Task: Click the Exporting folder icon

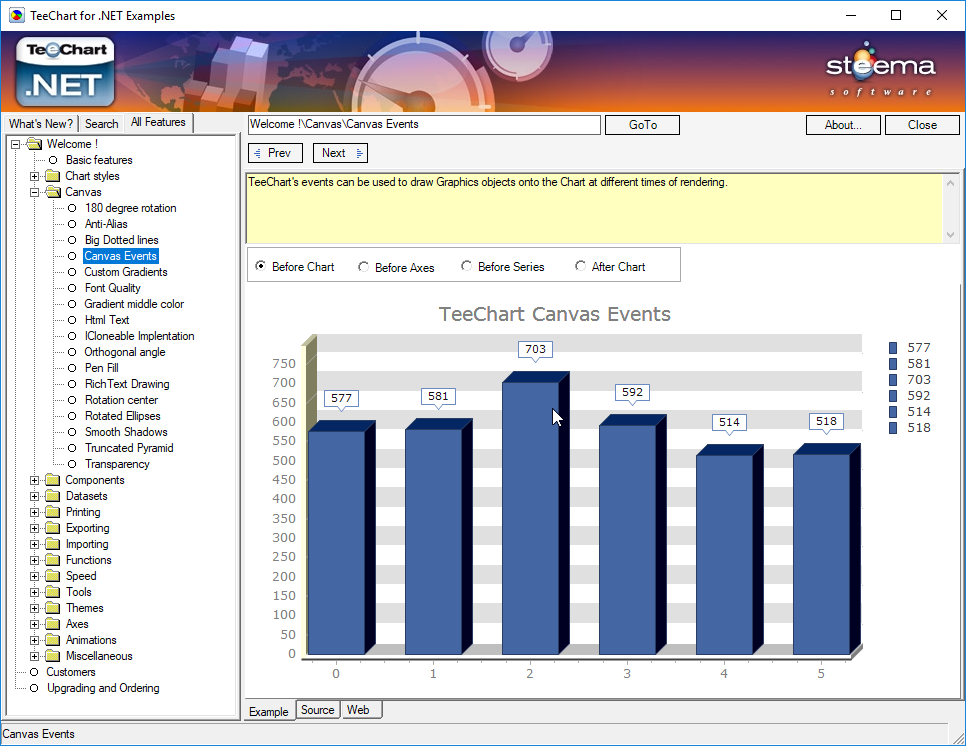Action: coord(53,529)
